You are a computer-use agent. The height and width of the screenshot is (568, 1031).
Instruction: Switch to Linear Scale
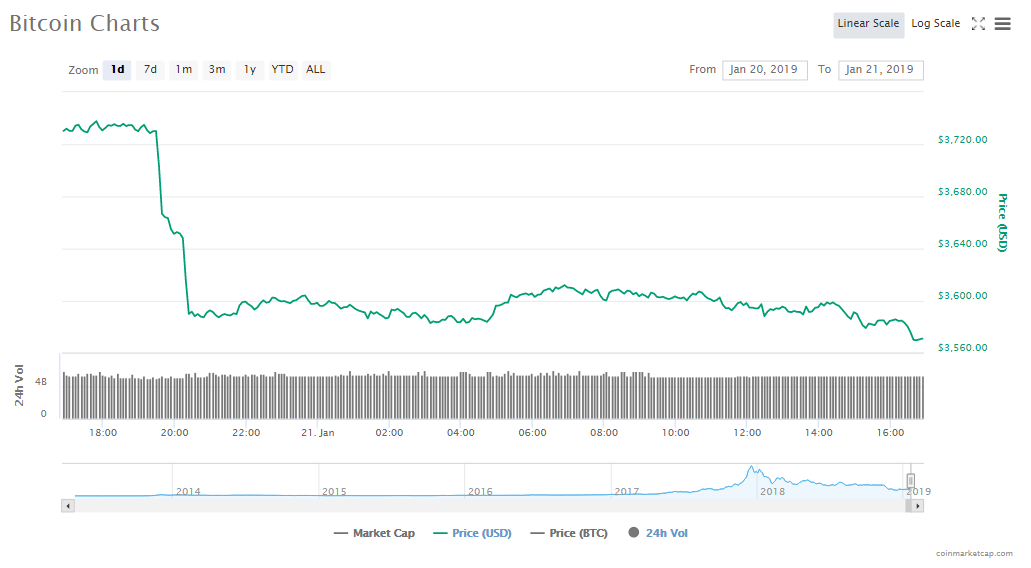point(868,24)
